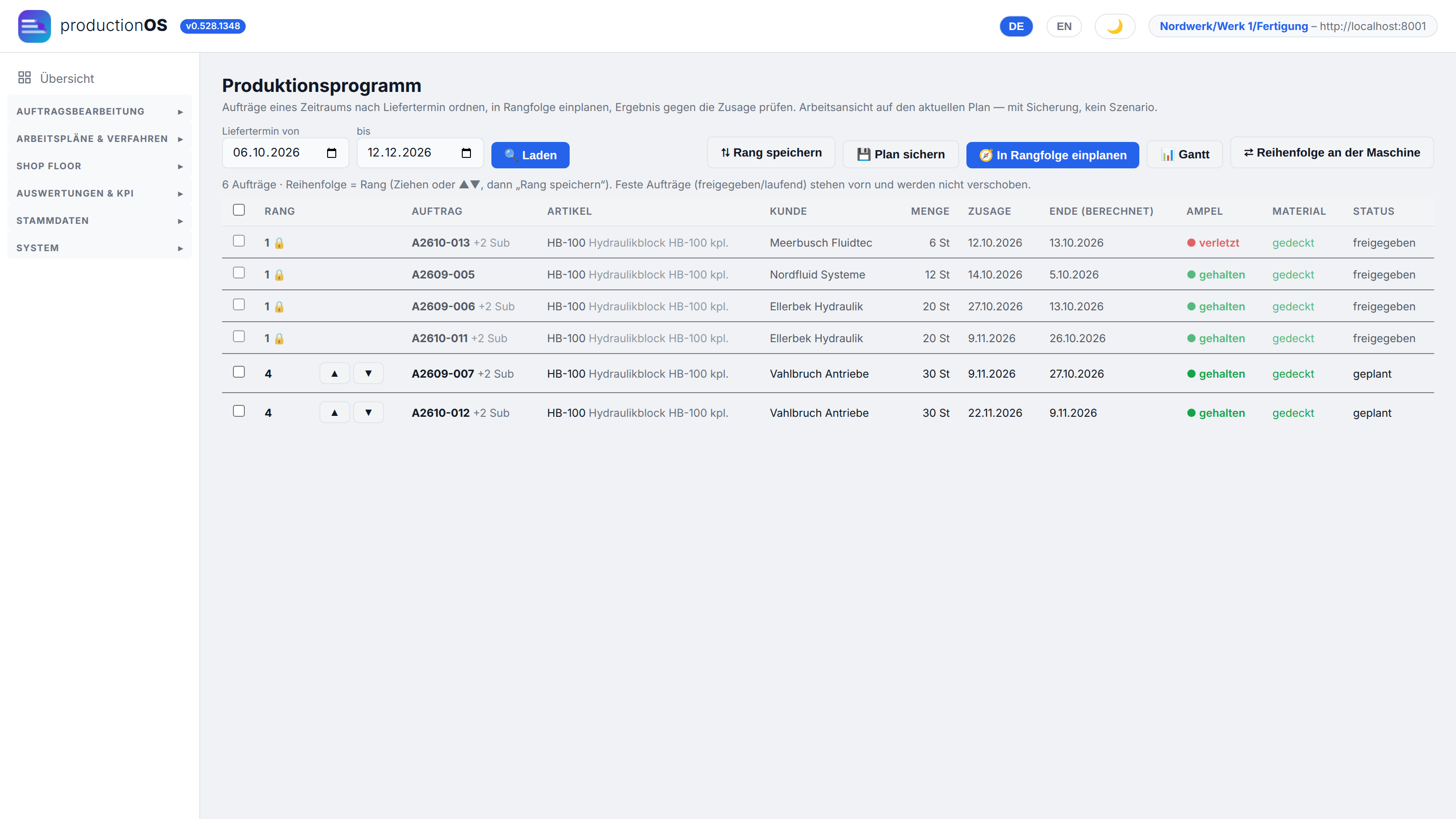Open the Übersicht grid icon
The width and height of the screenshot is (1456, 819).
(24, 78)
